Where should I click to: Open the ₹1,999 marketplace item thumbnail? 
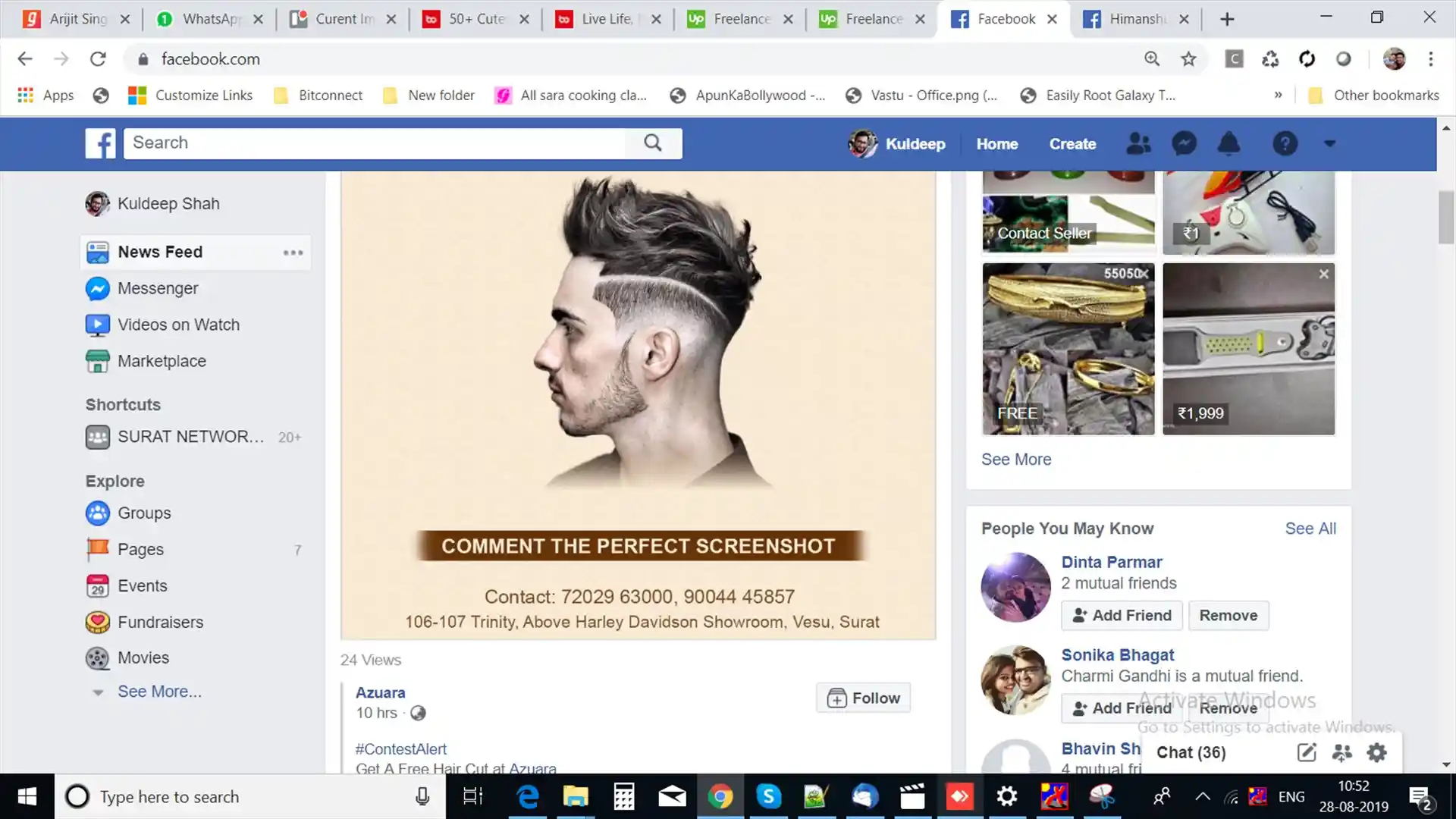[1248, 349]
